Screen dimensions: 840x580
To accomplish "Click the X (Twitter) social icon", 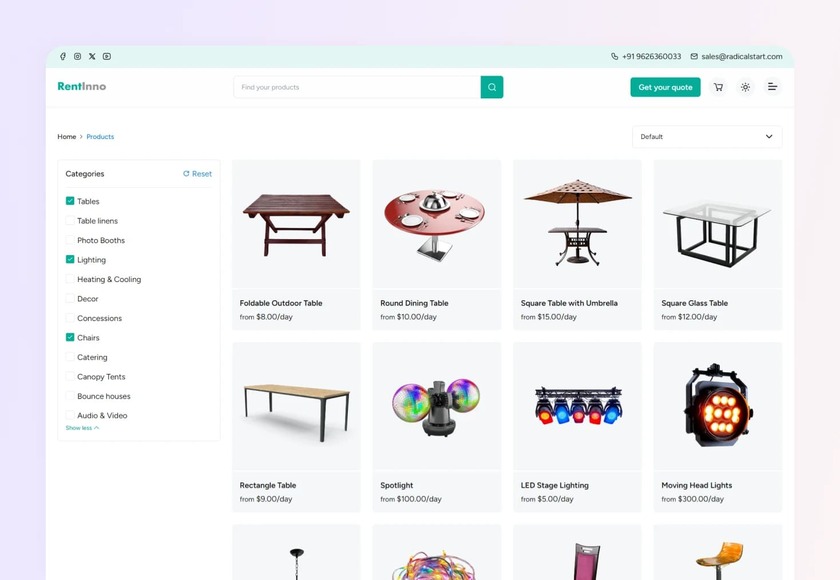I will tap(92, 56).
